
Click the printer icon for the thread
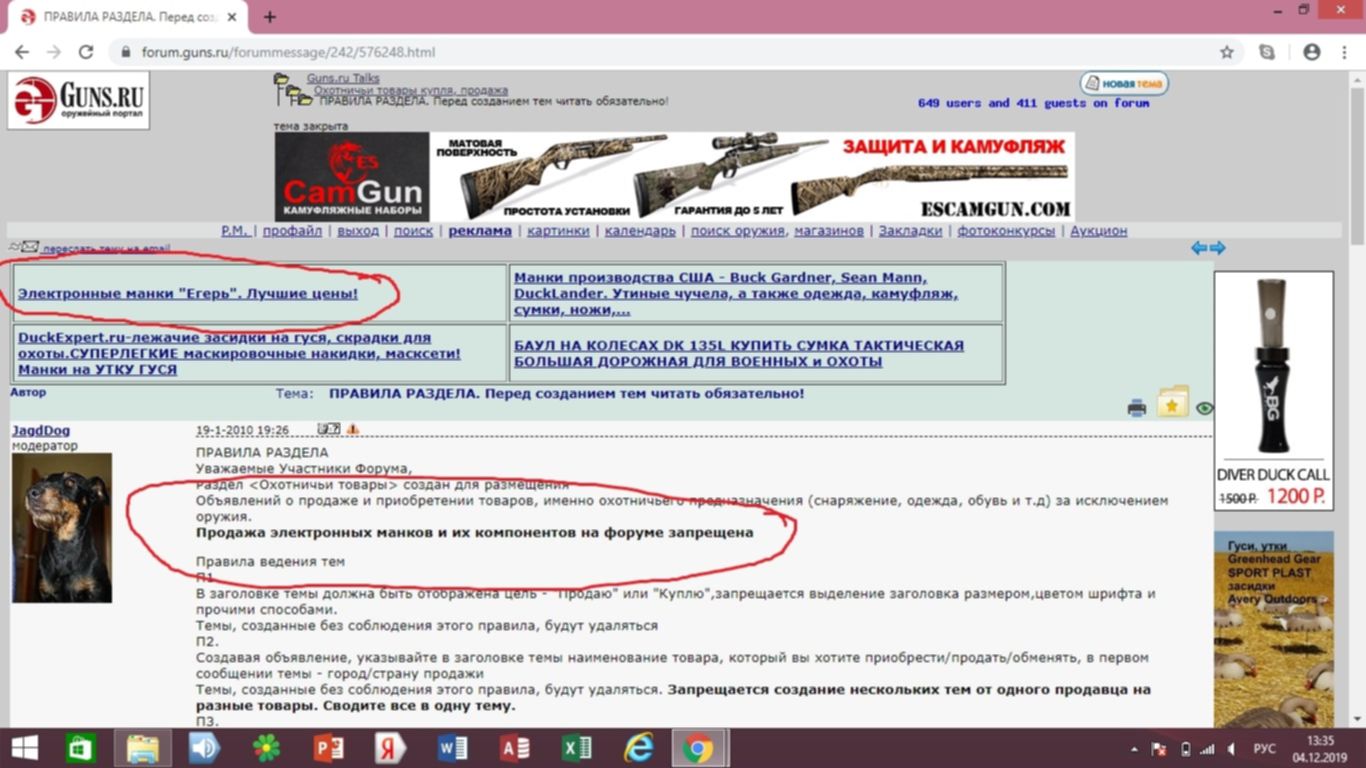tap(1137, 407)
